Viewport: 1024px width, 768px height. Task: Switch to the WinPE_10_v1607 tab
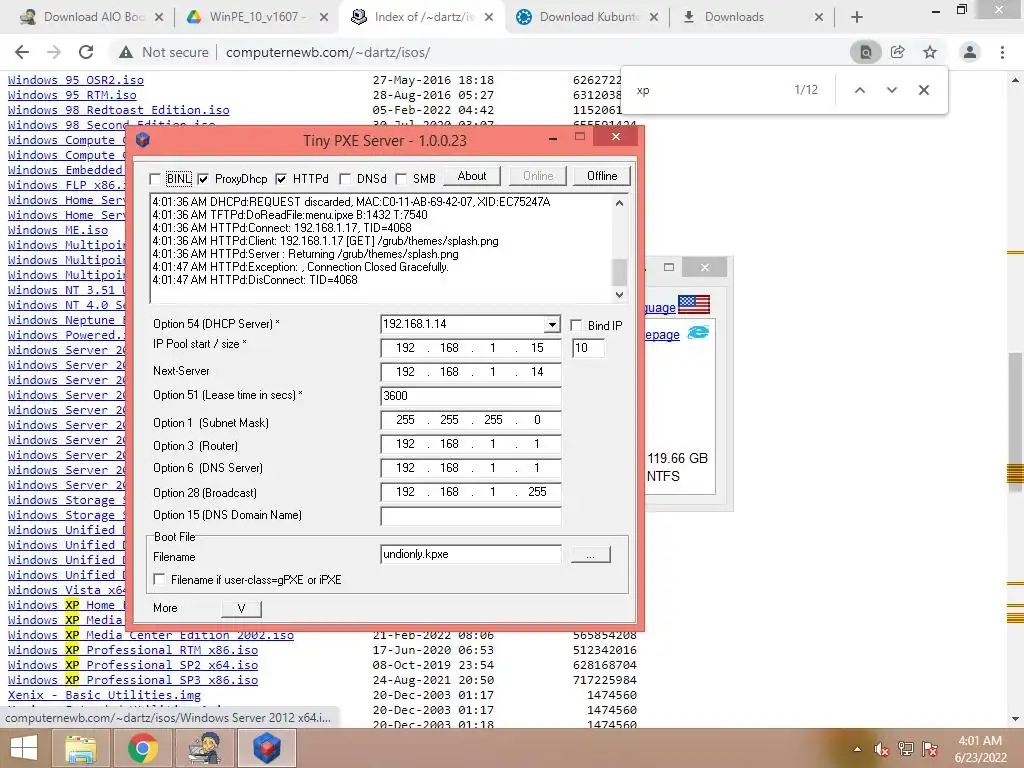click(255, 18)
